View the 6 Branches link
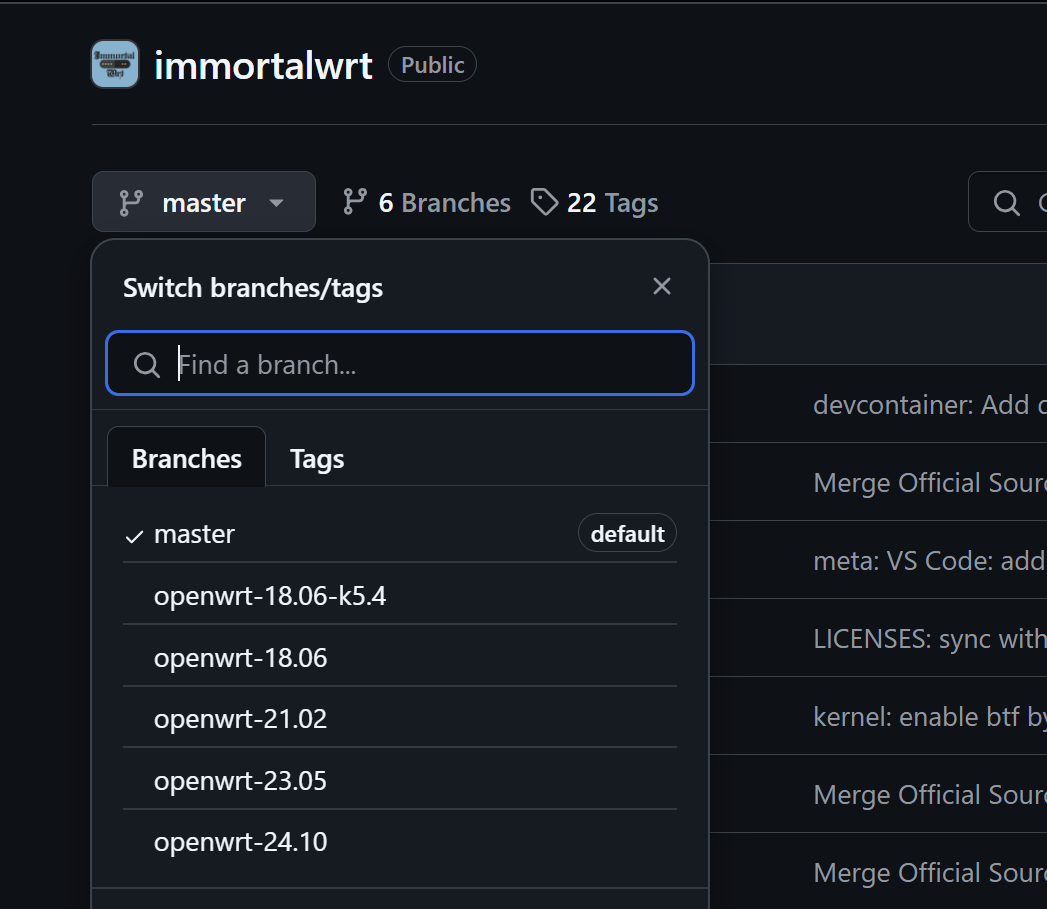Screen dimensions: 1047x909 pos(427,202)
